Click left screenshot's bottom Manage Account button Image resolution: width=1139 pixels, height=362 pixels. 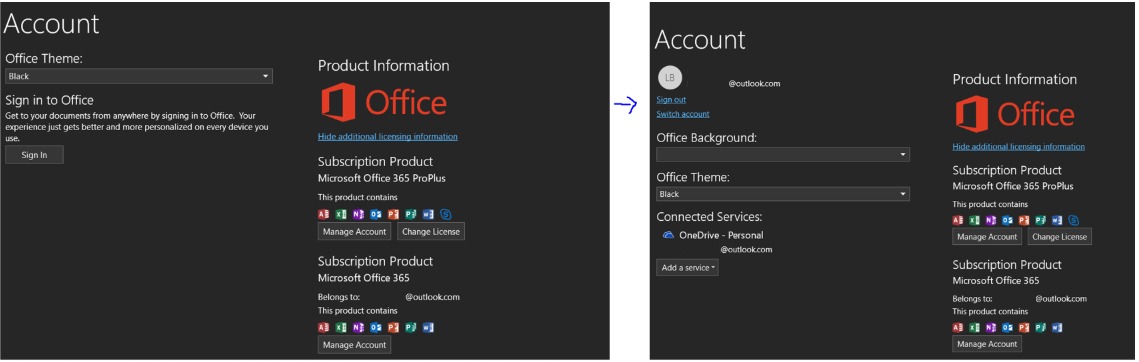click(354, 345)
